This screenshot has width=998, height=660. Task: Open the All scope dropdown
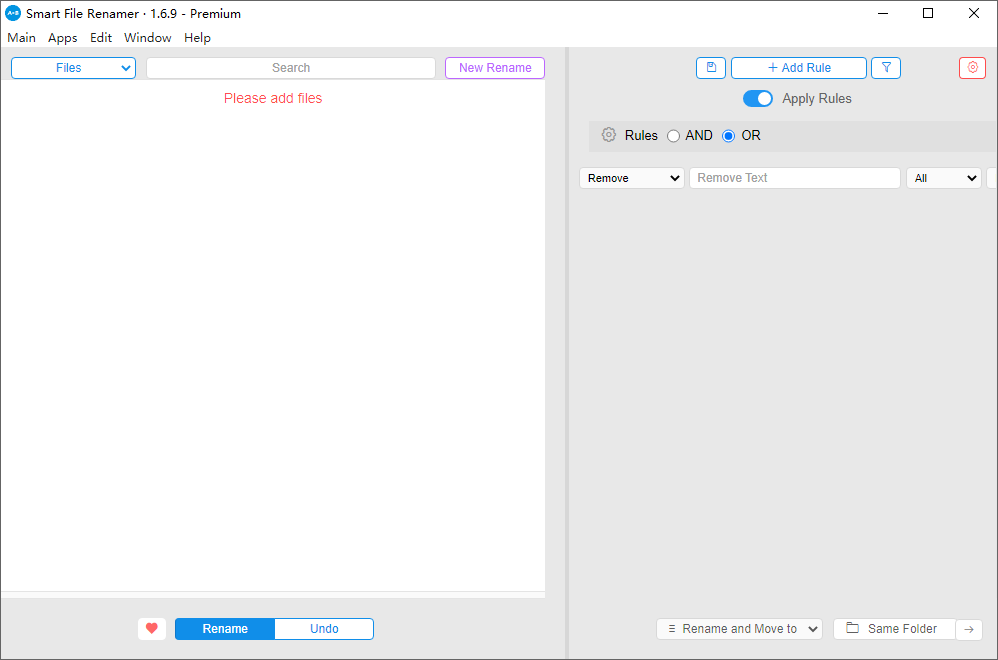point(945,178)
